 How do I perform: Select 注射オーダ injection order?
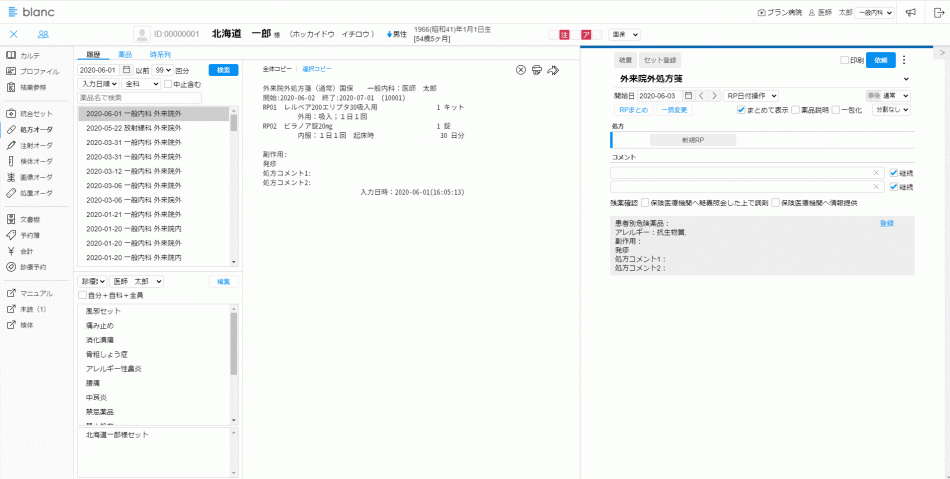coord(30,145)
